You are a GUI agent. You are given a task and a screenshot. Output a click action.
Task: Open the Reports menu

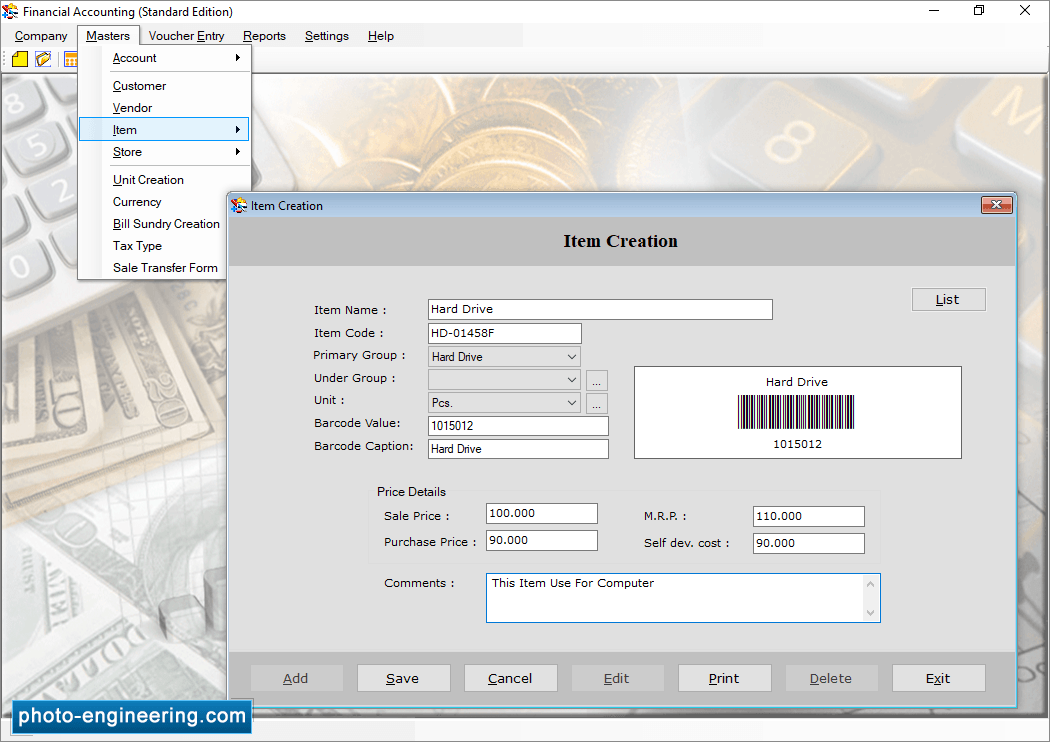coord(264,36)
